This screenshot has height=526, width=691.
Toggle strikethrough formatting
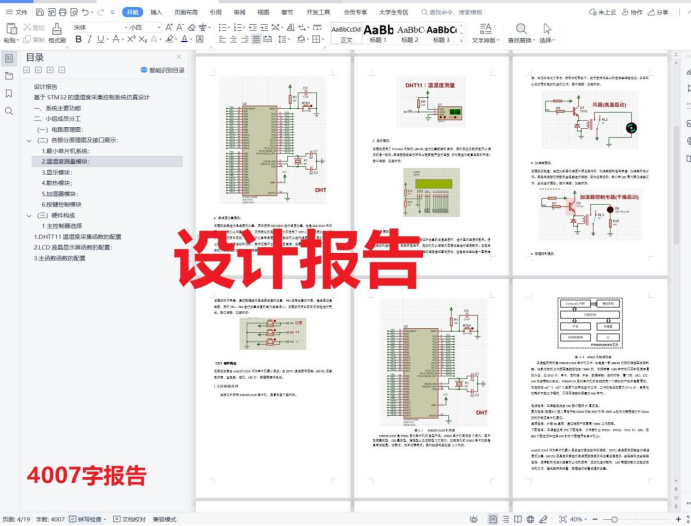[x=115, y=39]
